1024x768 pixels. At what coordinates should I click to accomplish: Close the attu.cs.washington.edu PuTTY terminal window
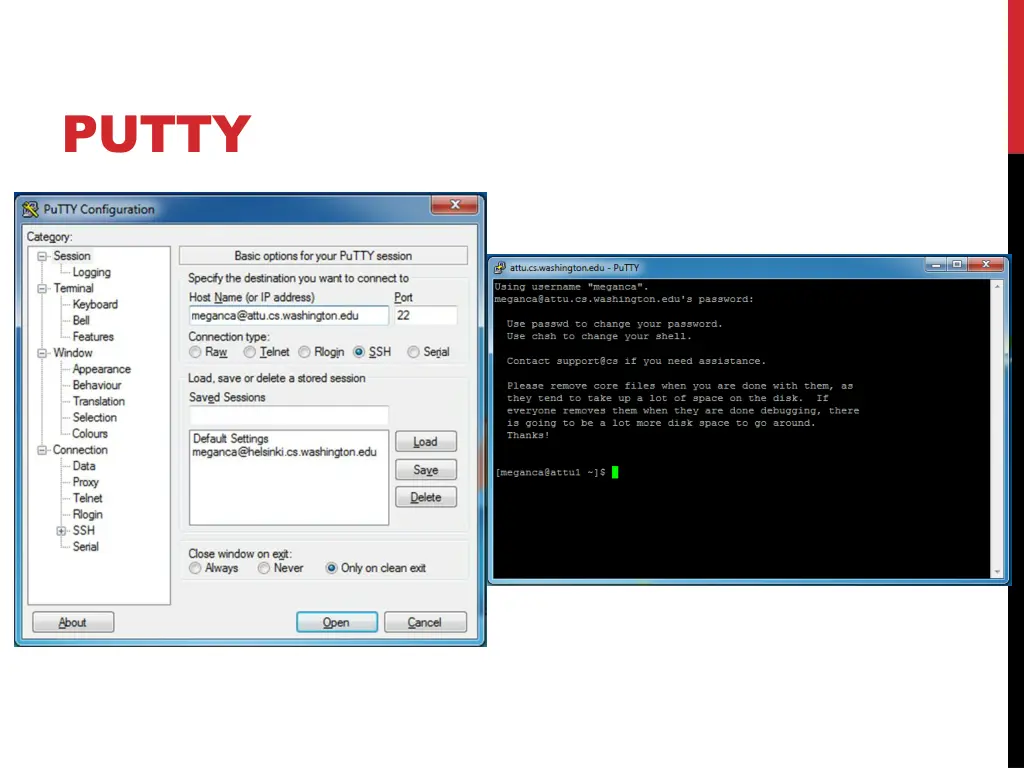pos(986,264)
